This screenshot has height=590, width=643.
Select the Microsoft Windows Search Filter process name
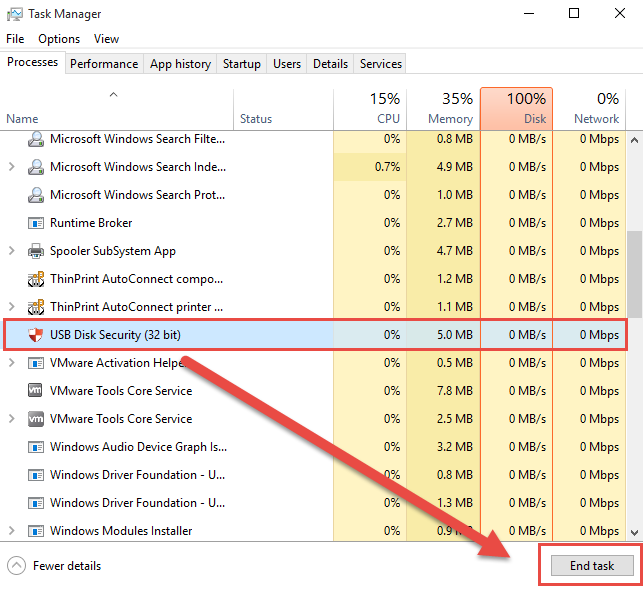(x=137, y=139)
